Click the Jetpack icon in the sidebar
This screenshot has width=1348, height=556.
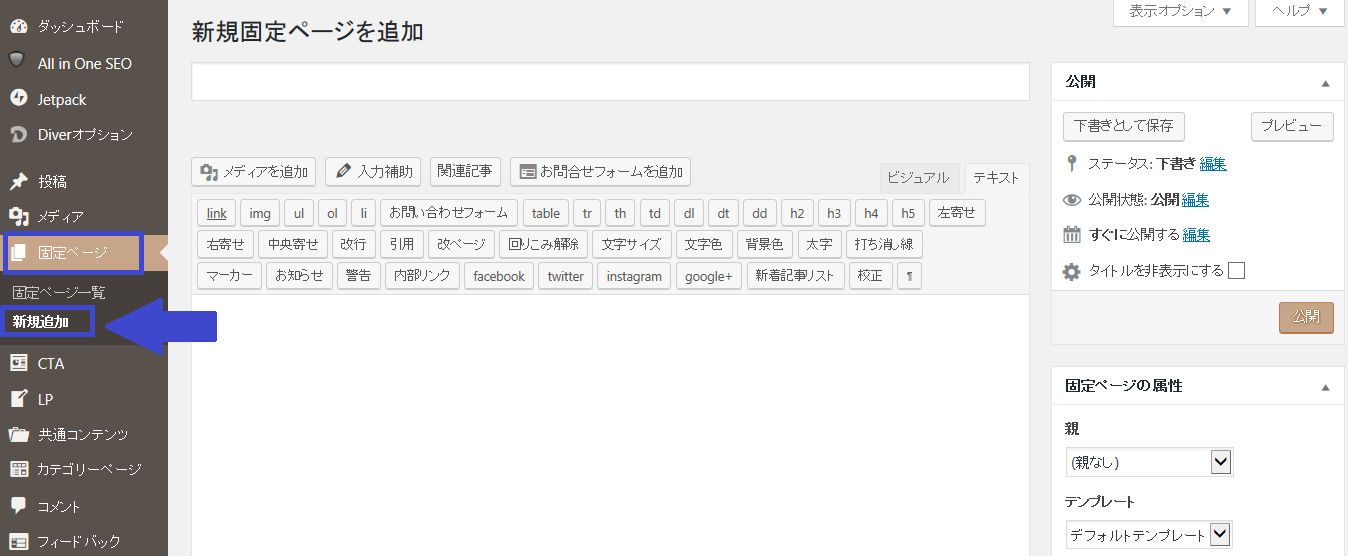pyautogui.click(x=18, y=99)
